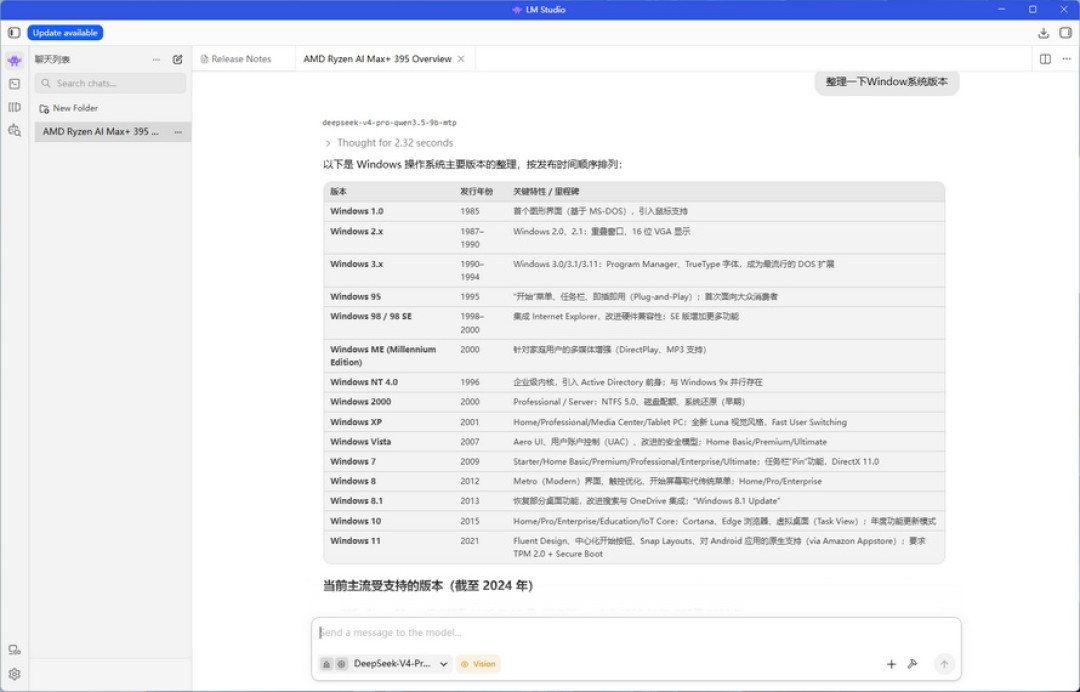
Task: Create a new chat with compose icon
Action: (x=178, y=60)
